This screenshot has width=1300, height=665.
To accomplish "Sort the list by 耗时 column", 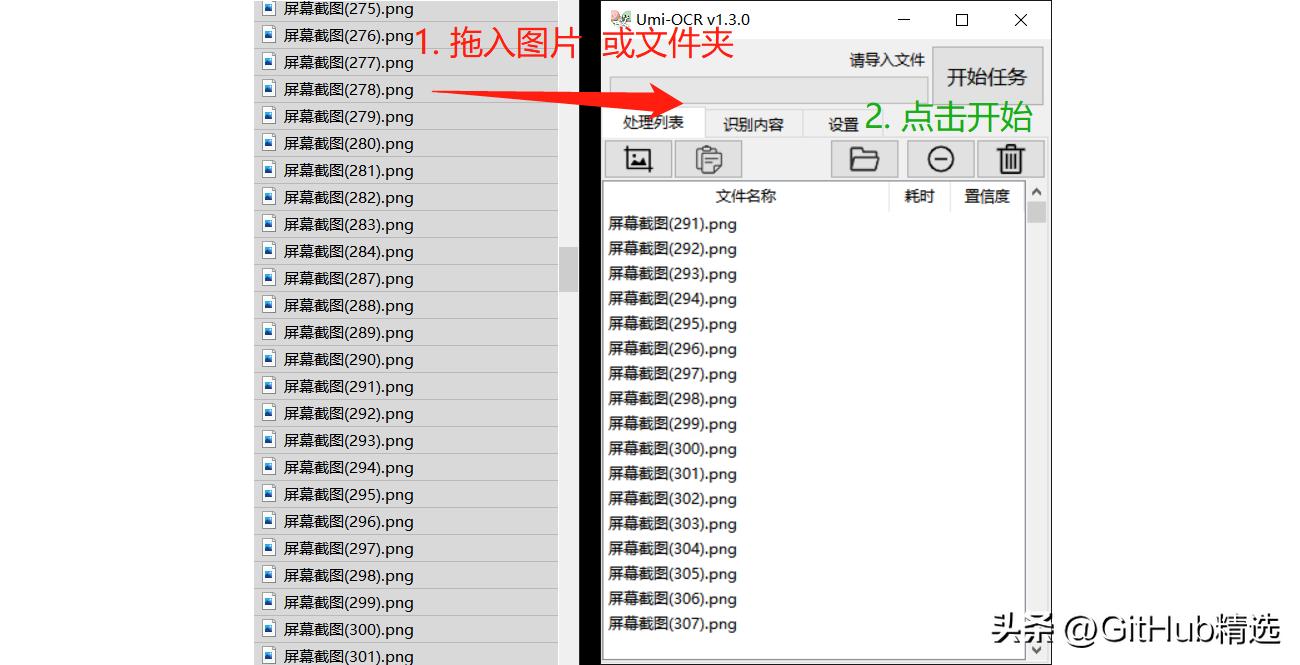I will point(917,196).
